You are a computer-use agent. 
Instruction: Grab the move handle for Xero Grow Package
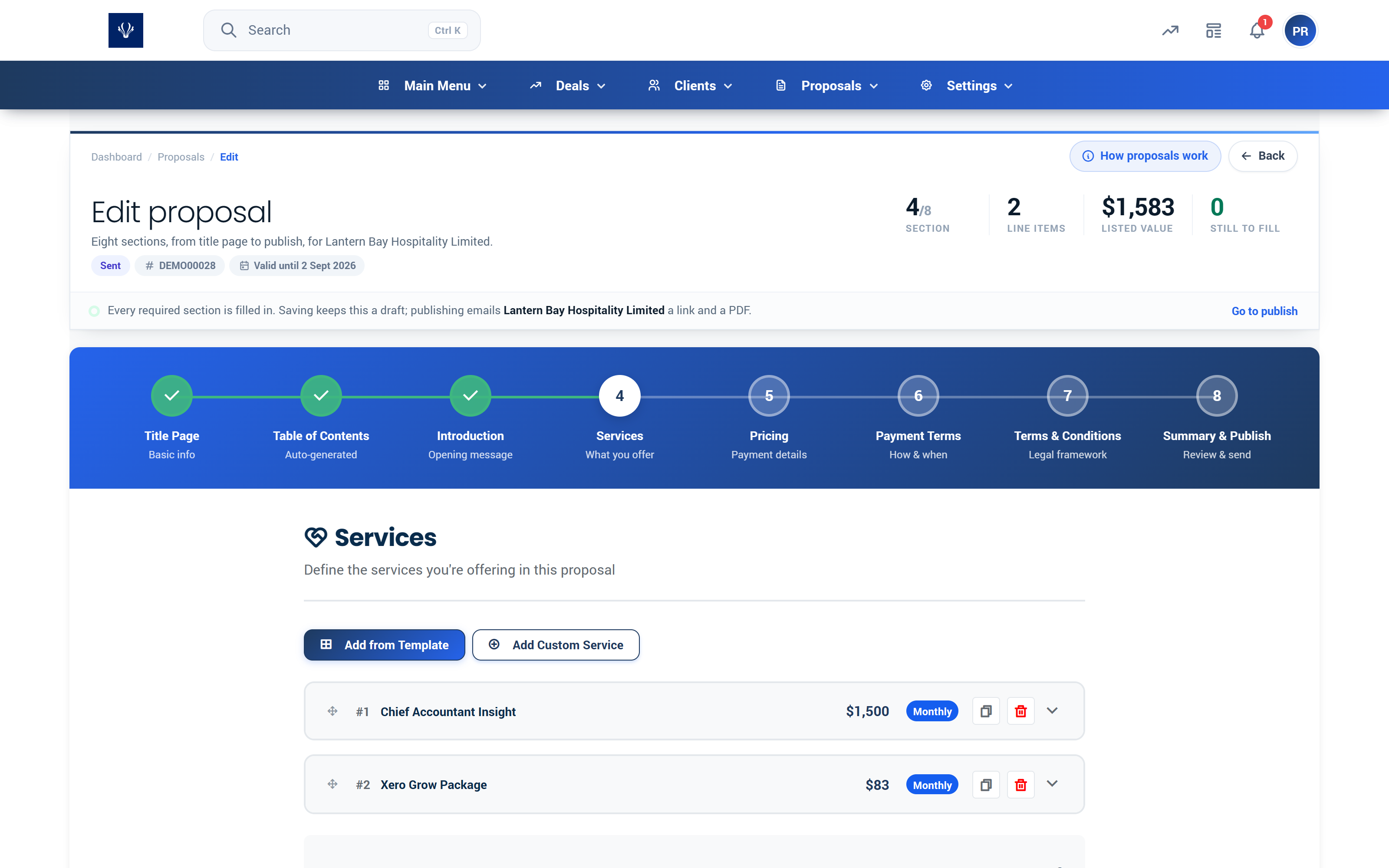[x=332, y=784]
